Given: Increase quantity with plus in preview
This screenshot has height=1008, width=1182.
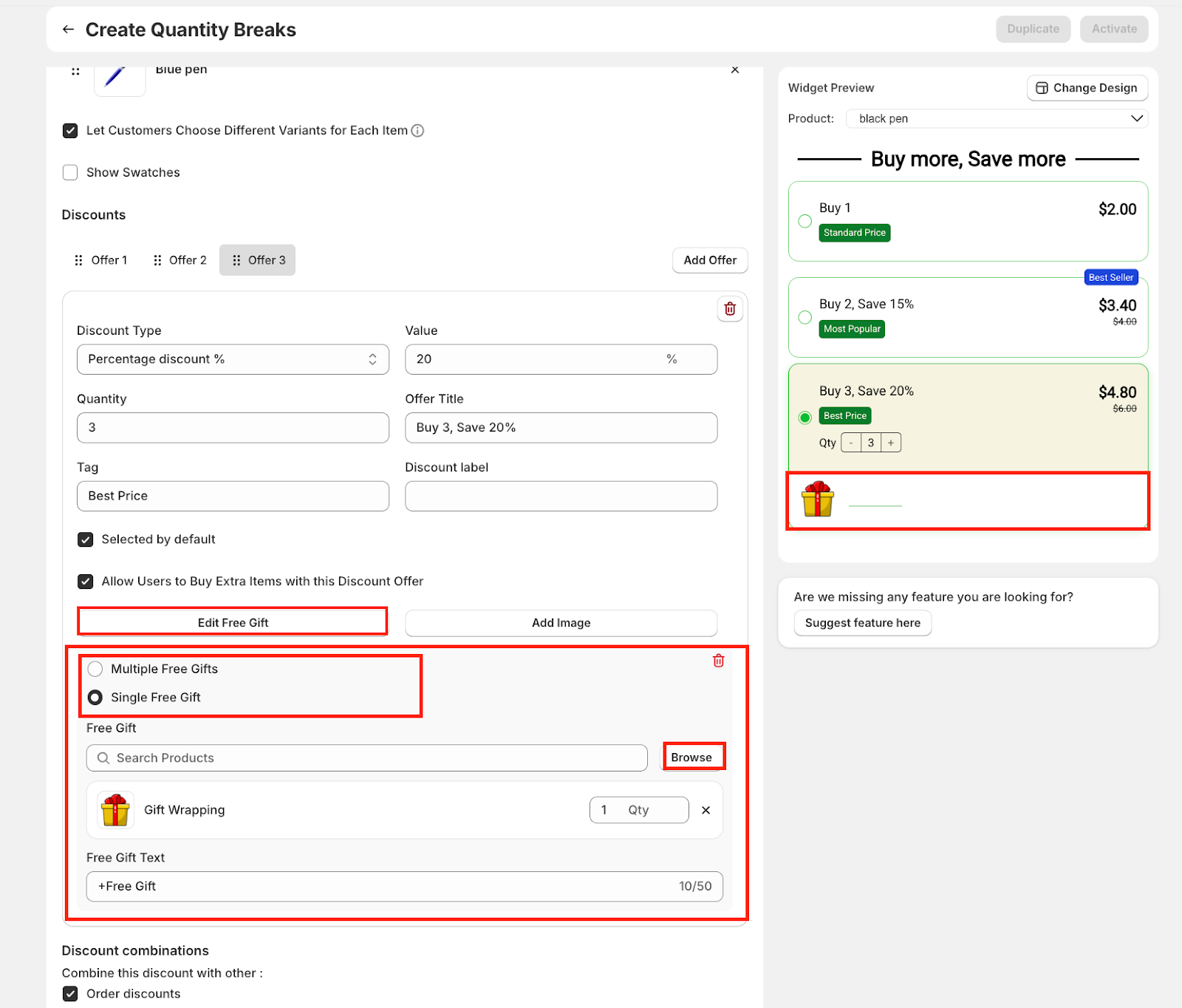Looking at the screenshot, I should [891, 443].
